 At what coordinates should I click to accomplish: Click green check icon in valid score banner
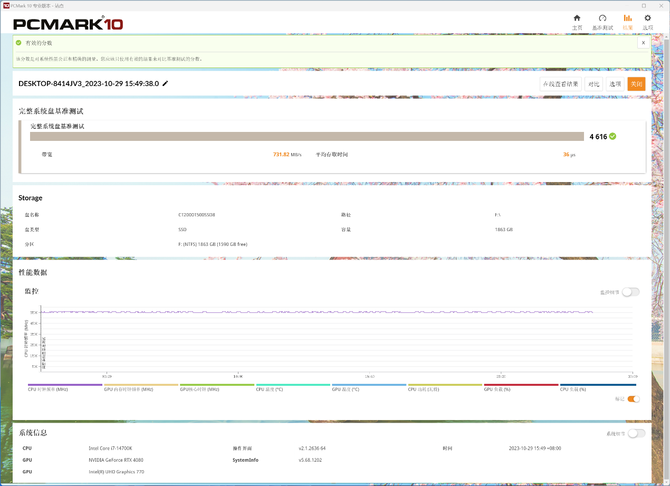(18, 43)
